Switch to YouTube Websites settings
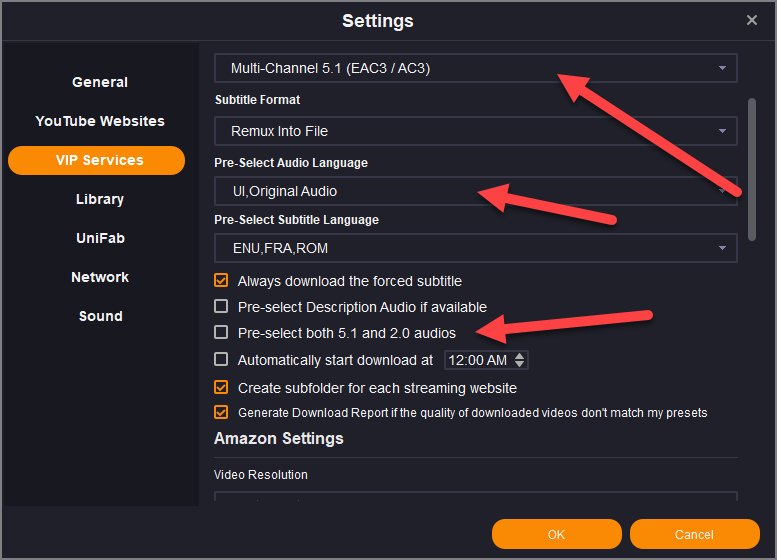The height and width of the screenshot is (560, 777). (100, 121)
